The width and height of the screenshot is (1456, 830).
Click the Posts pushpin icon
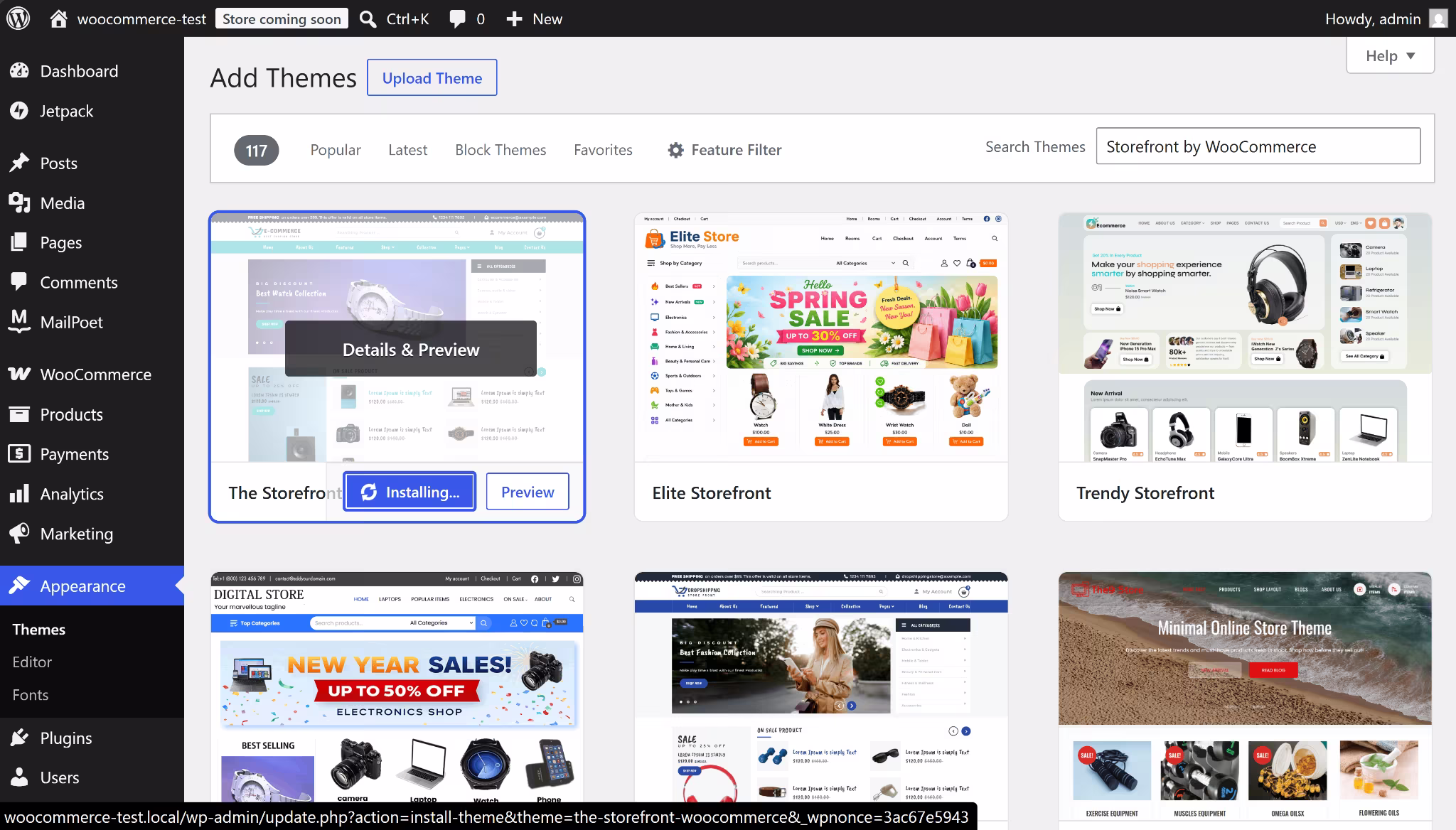point(19,163)
